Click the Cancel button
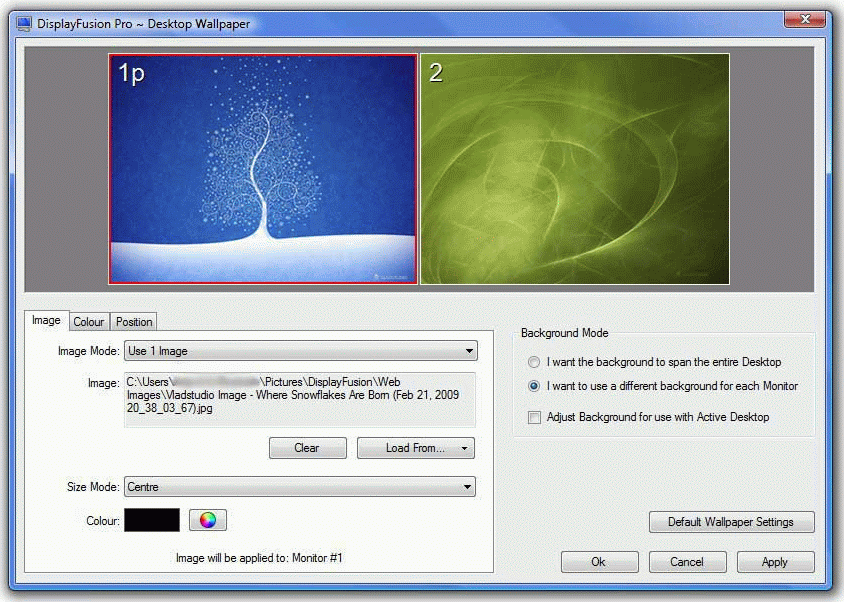844x602 pixels. coord(687,562)
